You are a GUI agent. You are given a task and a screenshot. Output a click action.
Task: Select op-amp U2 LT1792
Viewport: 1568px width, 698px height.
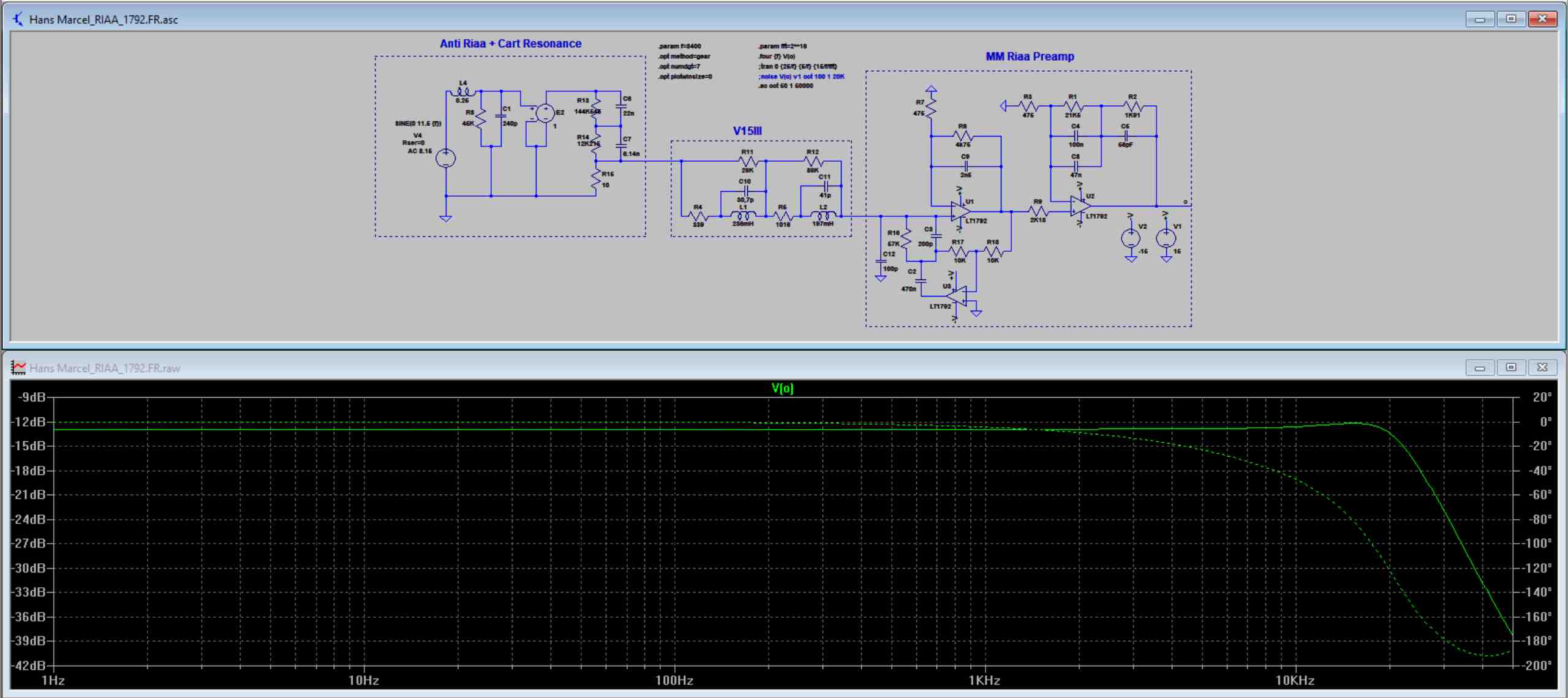click(1080, 206)
